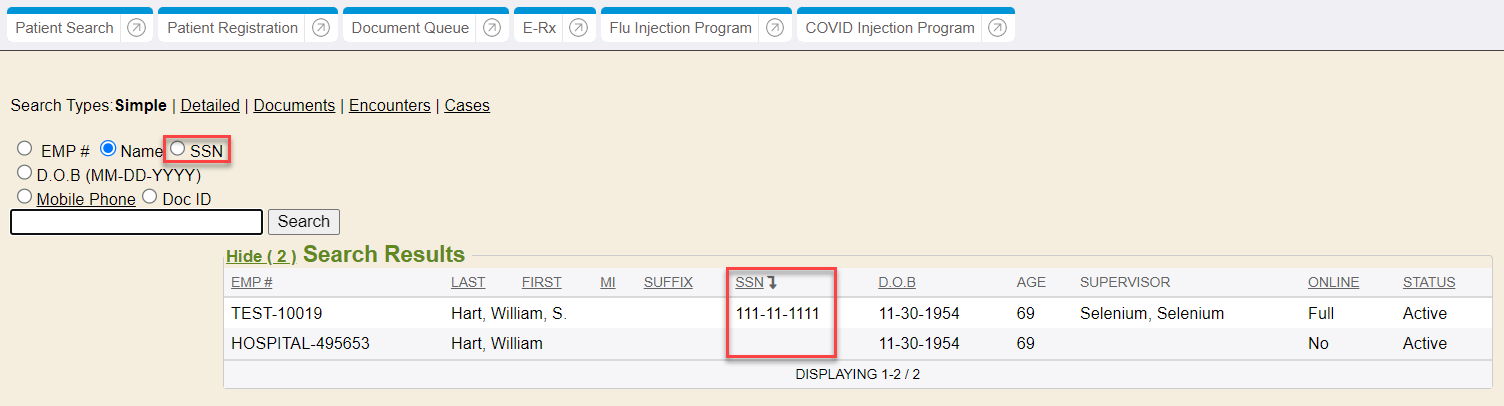The width and height of the screenshot is (1504, 406).
Task: Switch to Detailed search type
Action: pyautogui.click(x=210, y=105)
